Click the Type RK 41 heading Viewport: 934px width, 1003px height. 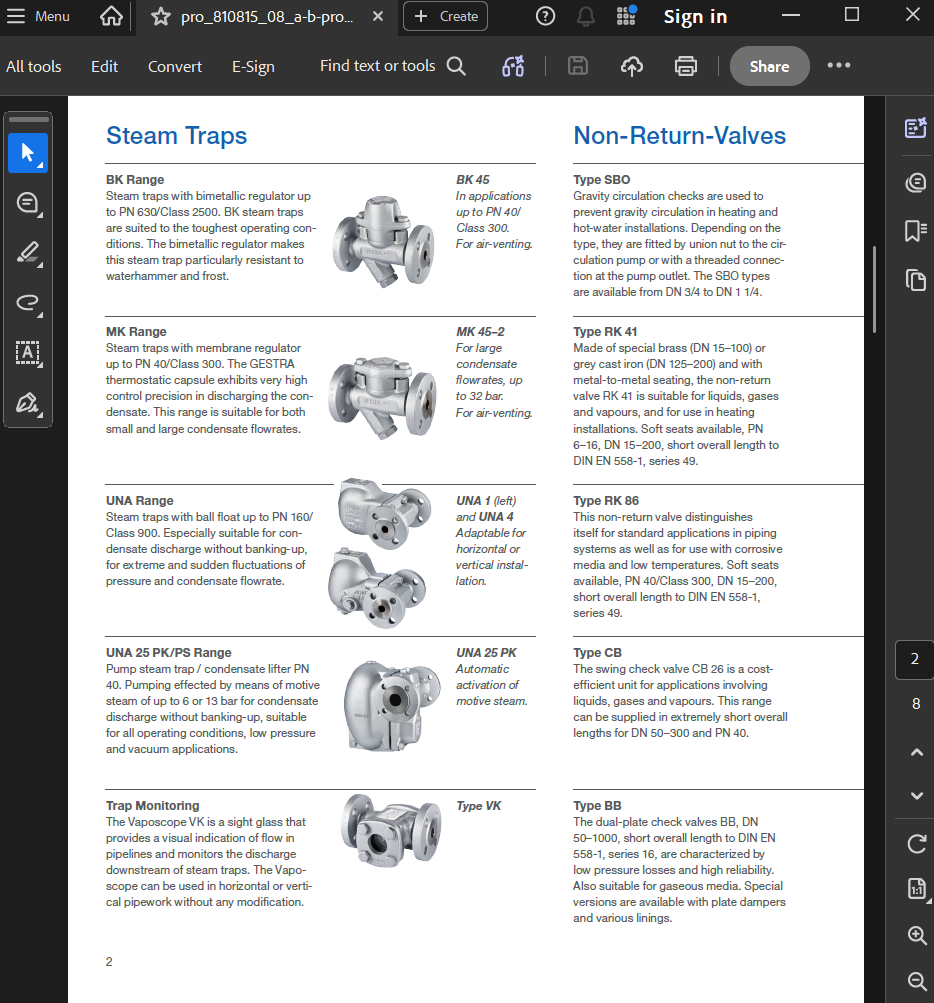(605, 332)
